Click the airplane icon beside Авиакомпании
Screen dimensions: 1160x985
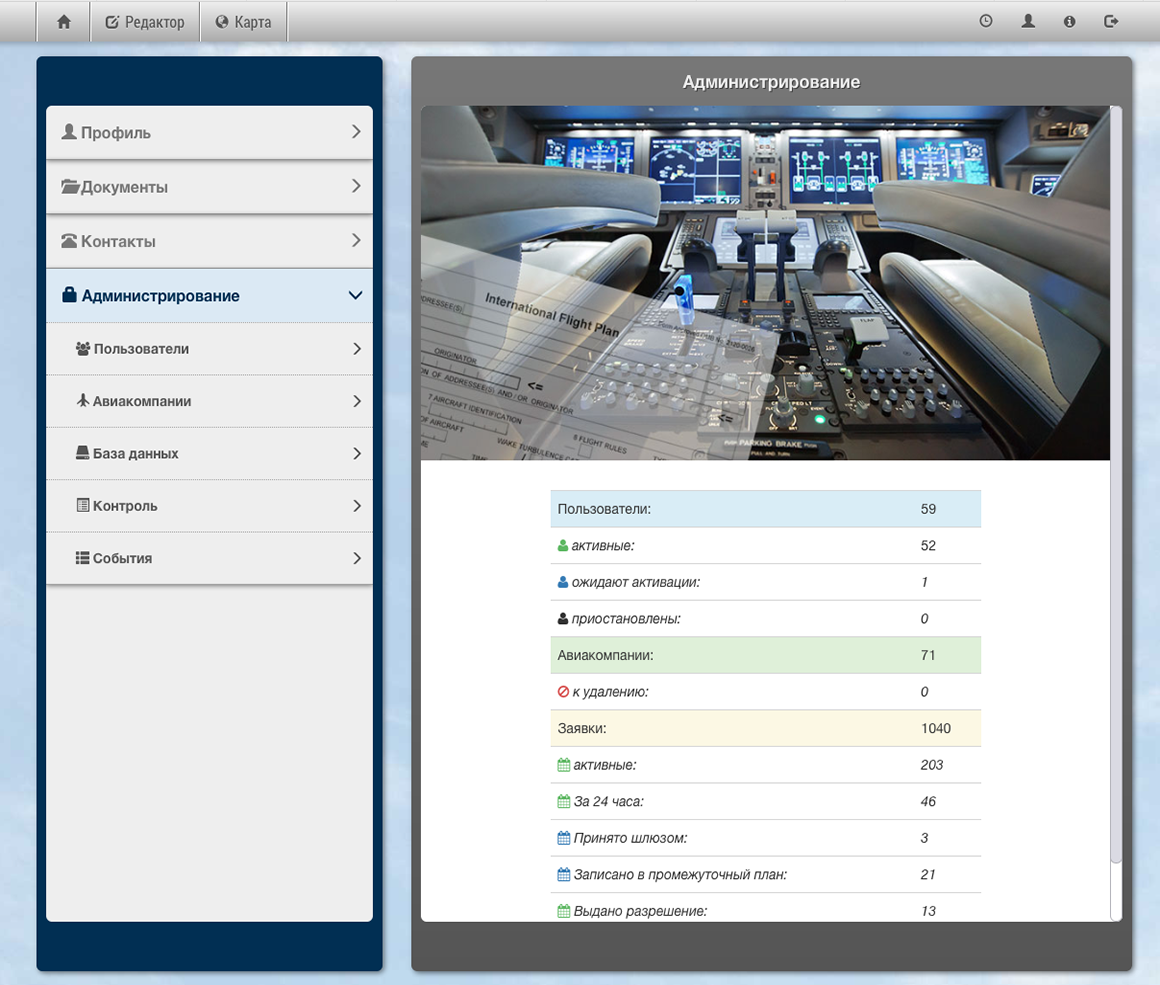[83, 401]
